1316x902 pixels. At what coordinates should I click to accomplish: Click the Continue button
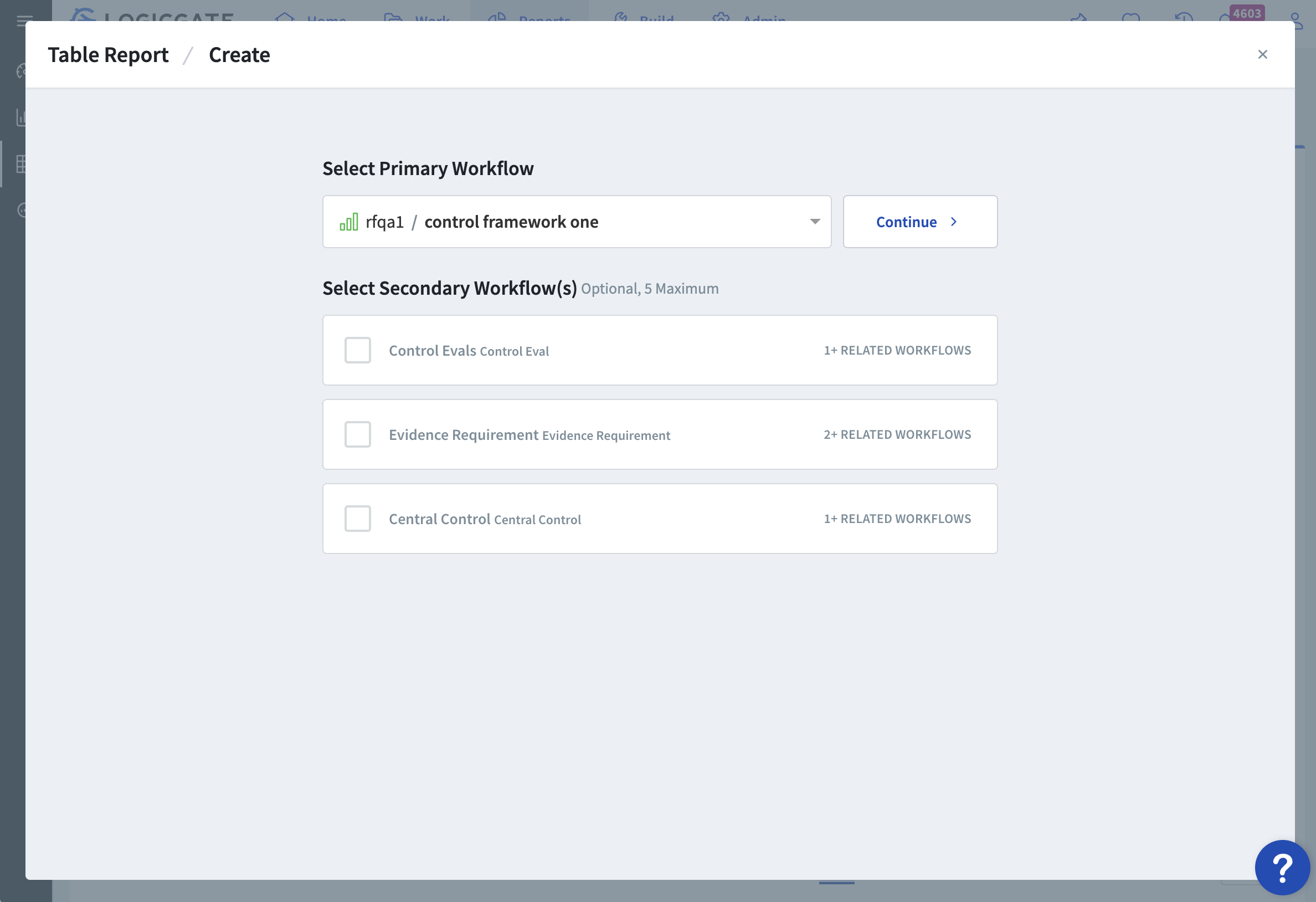click(x=919, y=222)
